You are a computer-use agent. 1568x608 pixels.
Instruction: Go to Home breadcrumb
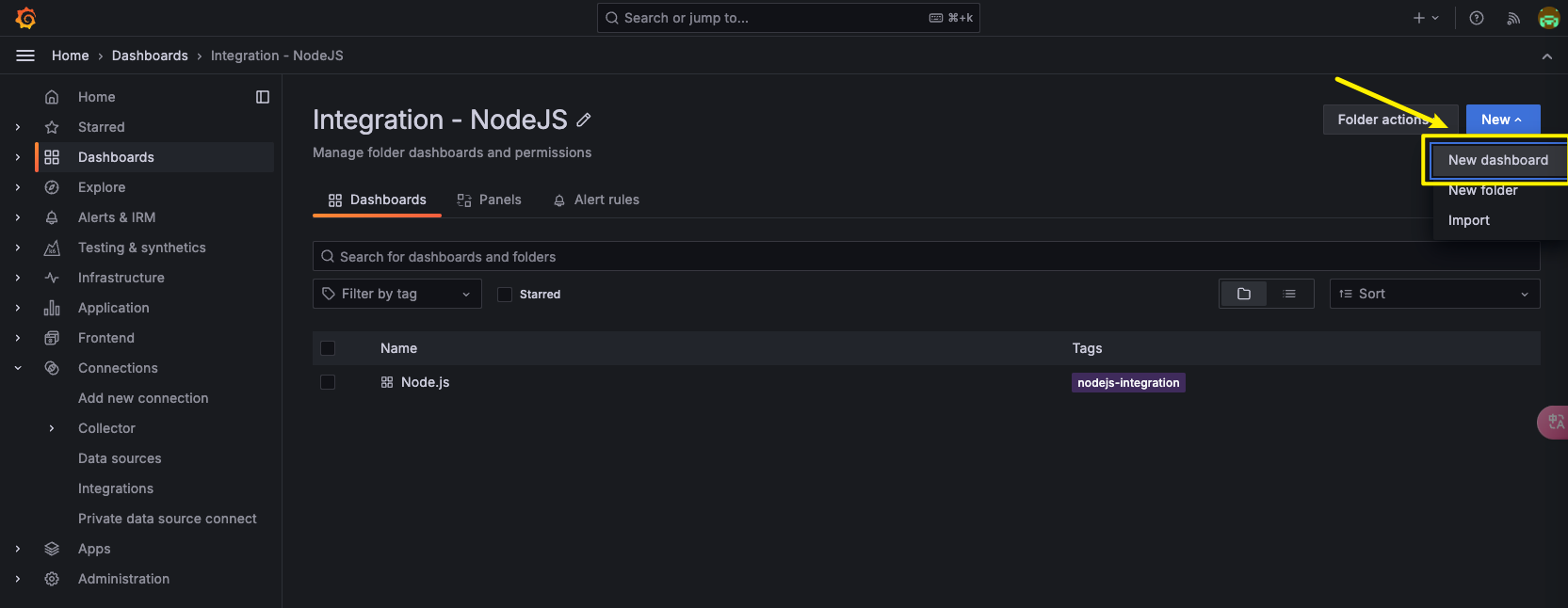71,56
